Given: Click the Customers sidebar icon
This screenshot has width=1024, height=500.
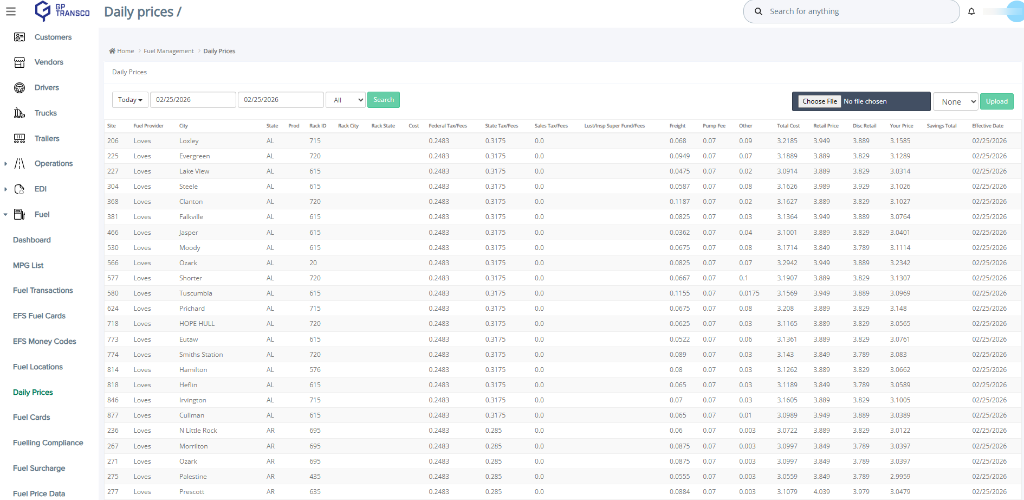Looking at the screenshot, I should pyautogui.click(x=20, y=37).
